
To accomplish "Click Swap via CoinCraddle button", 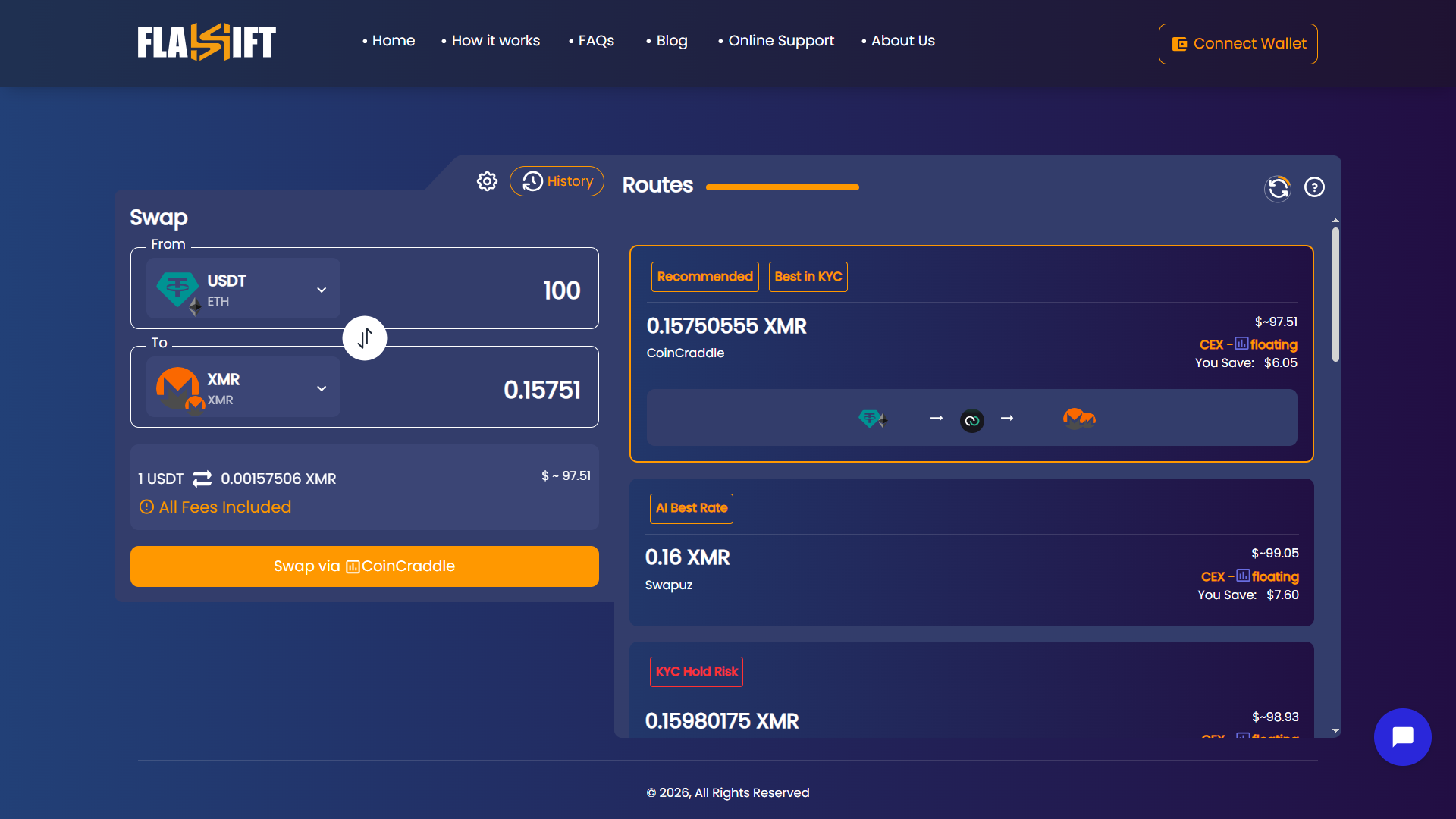I will tap(365, 566).
